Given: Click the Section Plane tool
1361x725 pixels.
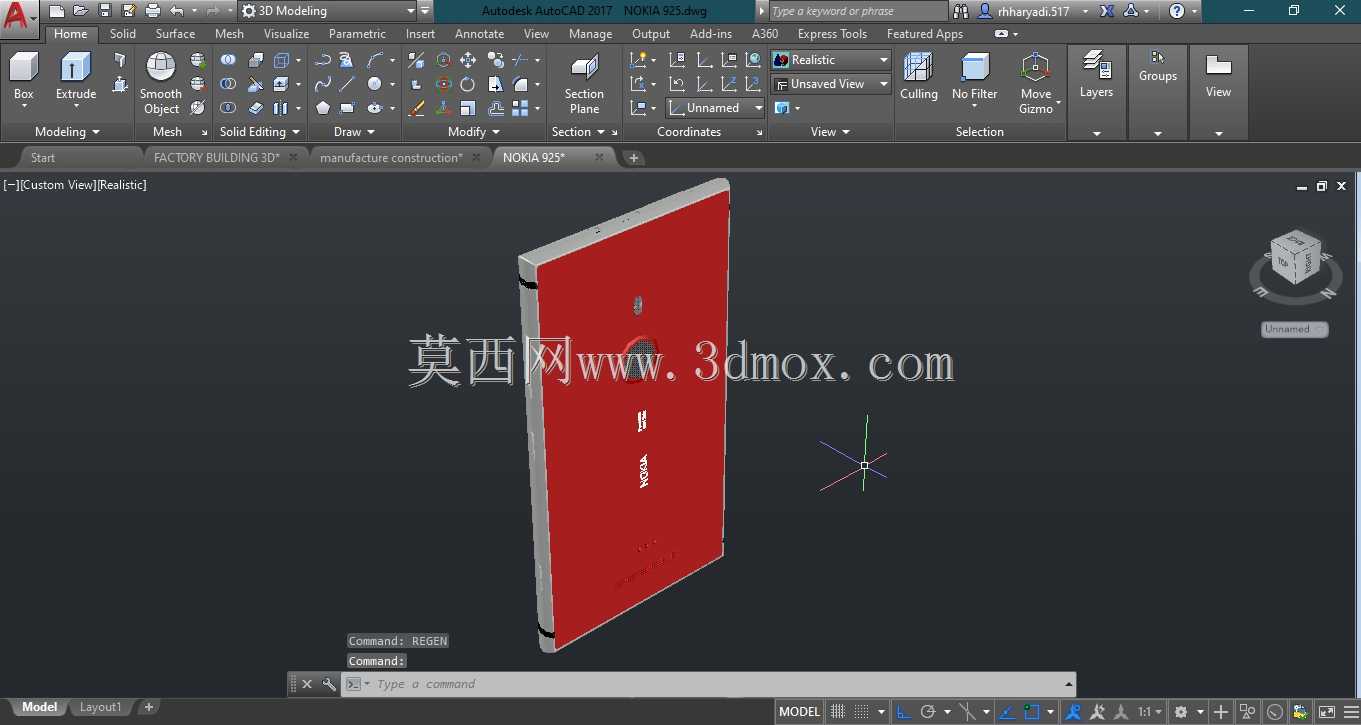Looking at the screenshot, I should tap(584, 84).
